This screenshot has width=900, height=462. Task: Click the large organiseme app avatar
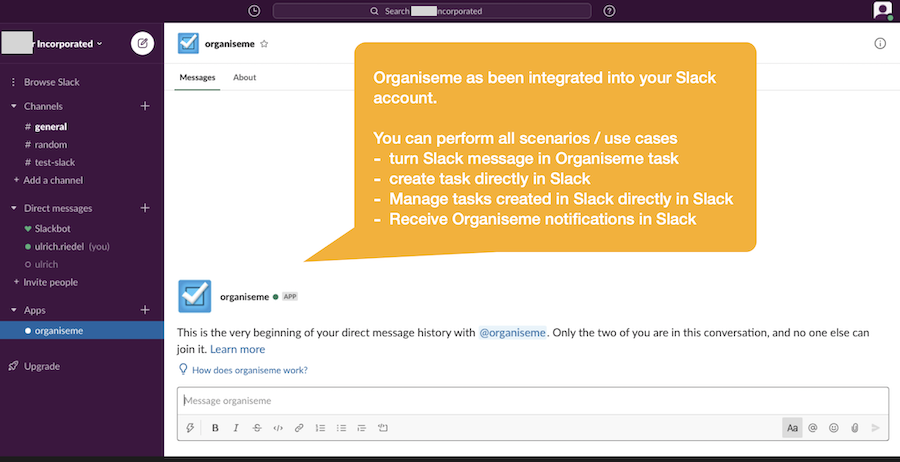coord(195,296)
